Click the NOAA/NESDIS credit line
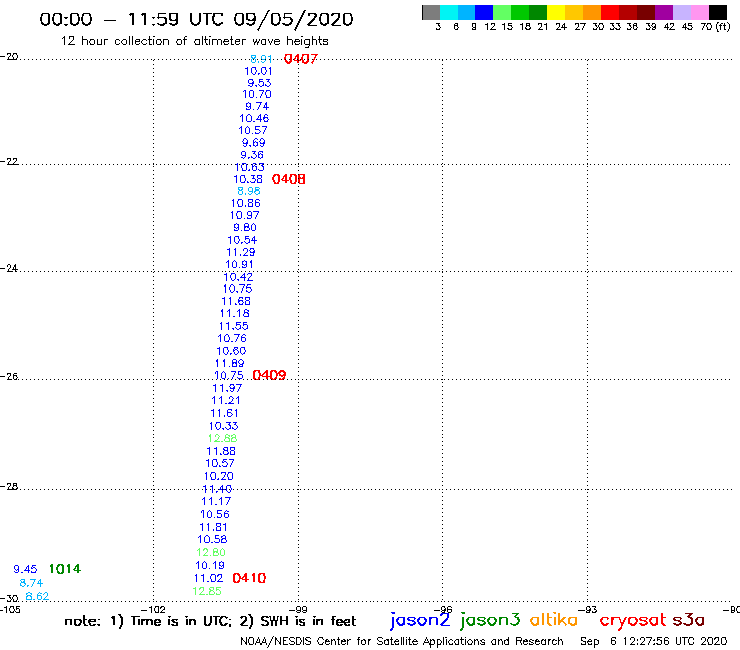Image resolution: width=740 pixels, height=650 pixels. coord(402,642)
